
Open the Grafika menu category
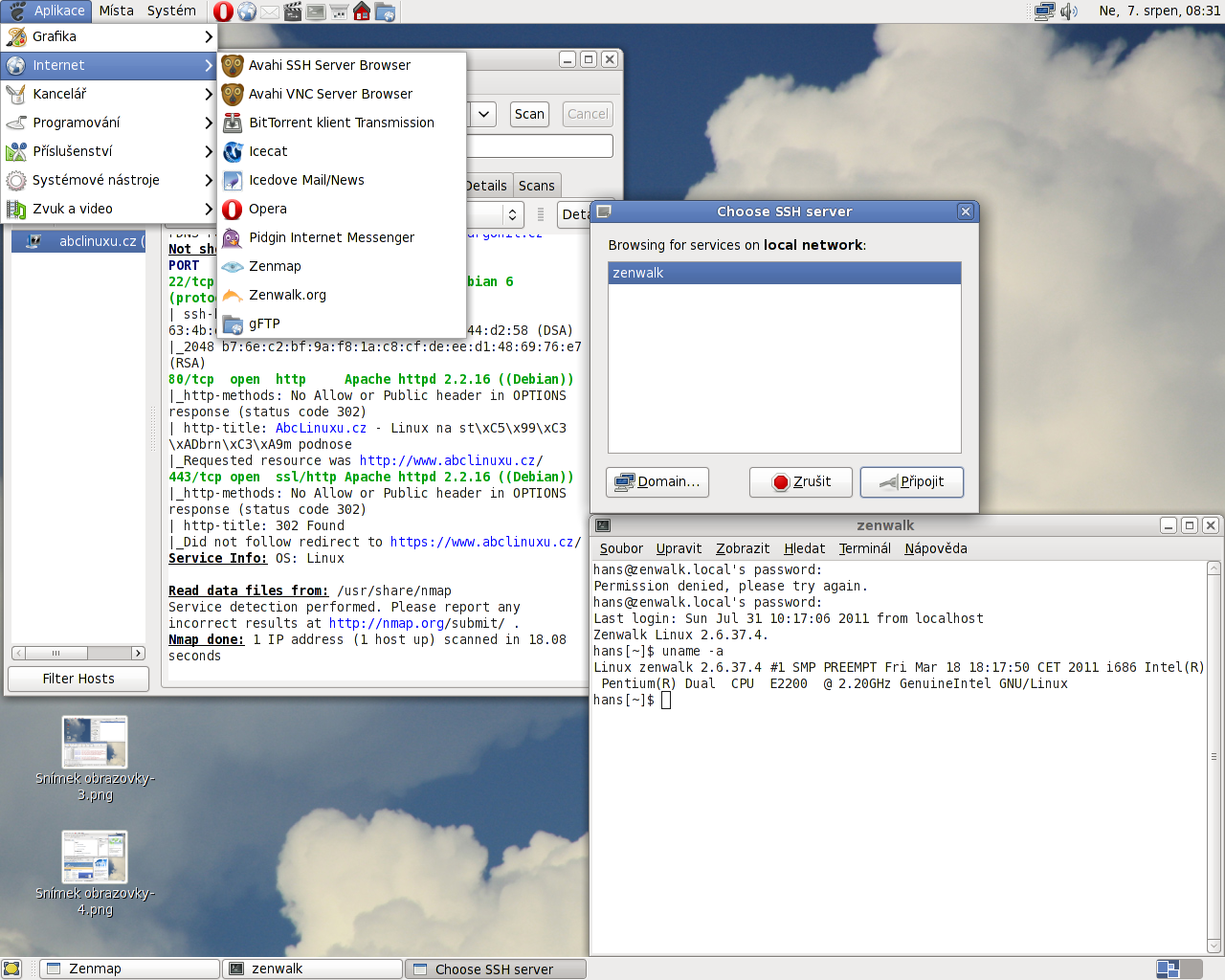click(x=109, y=36)
